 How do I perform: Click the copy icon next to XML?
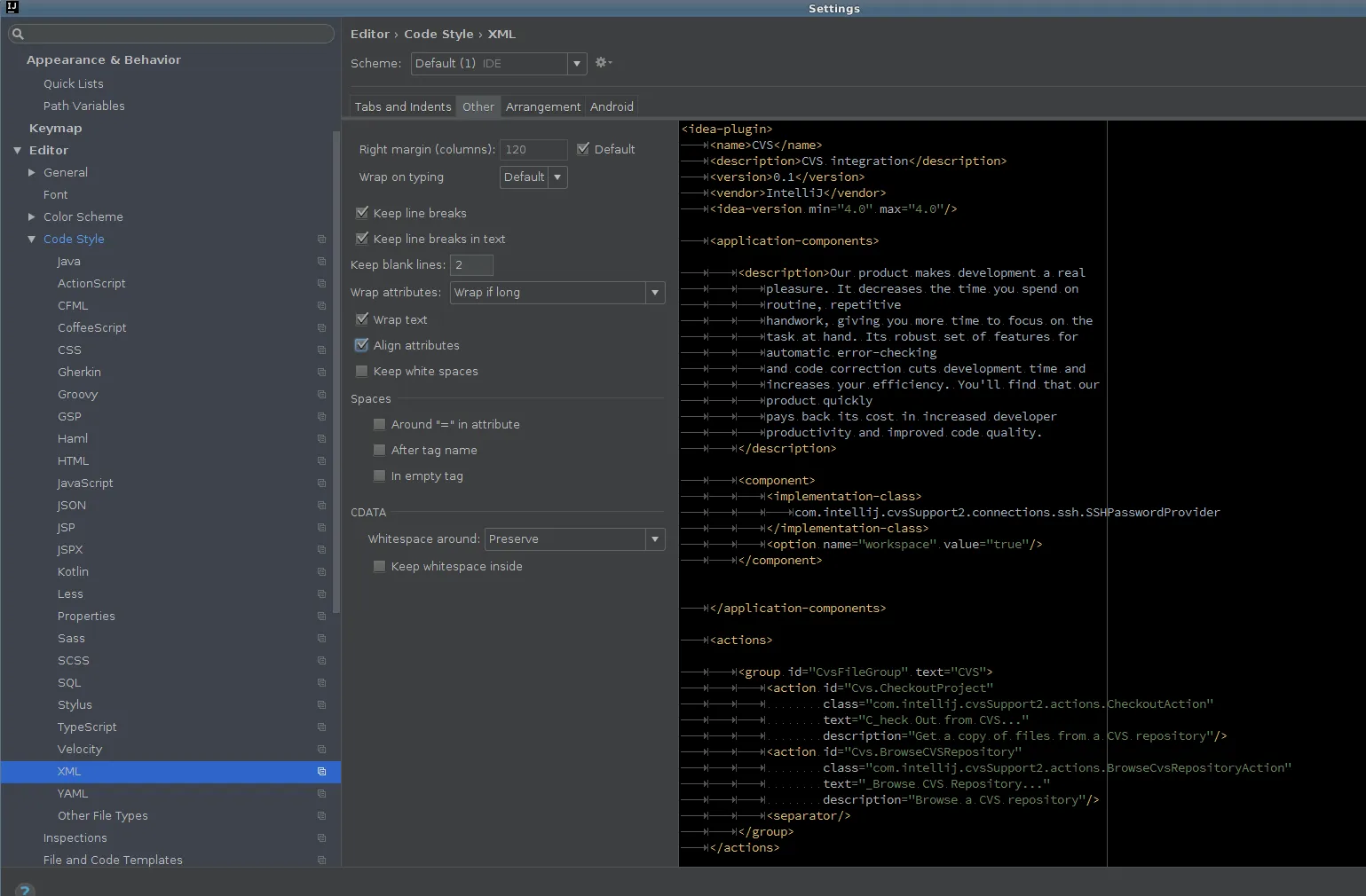[x=321, y=772]
